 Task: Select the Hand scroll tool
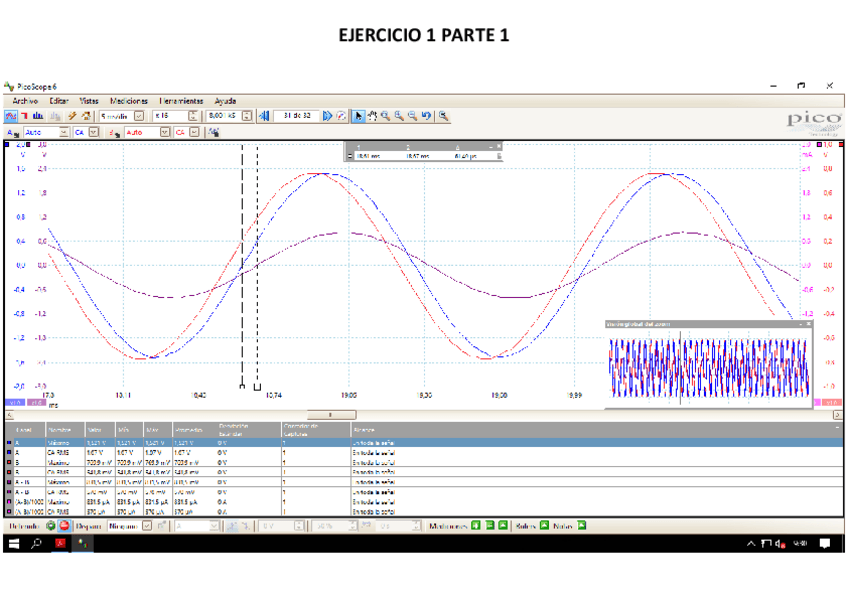372,116
